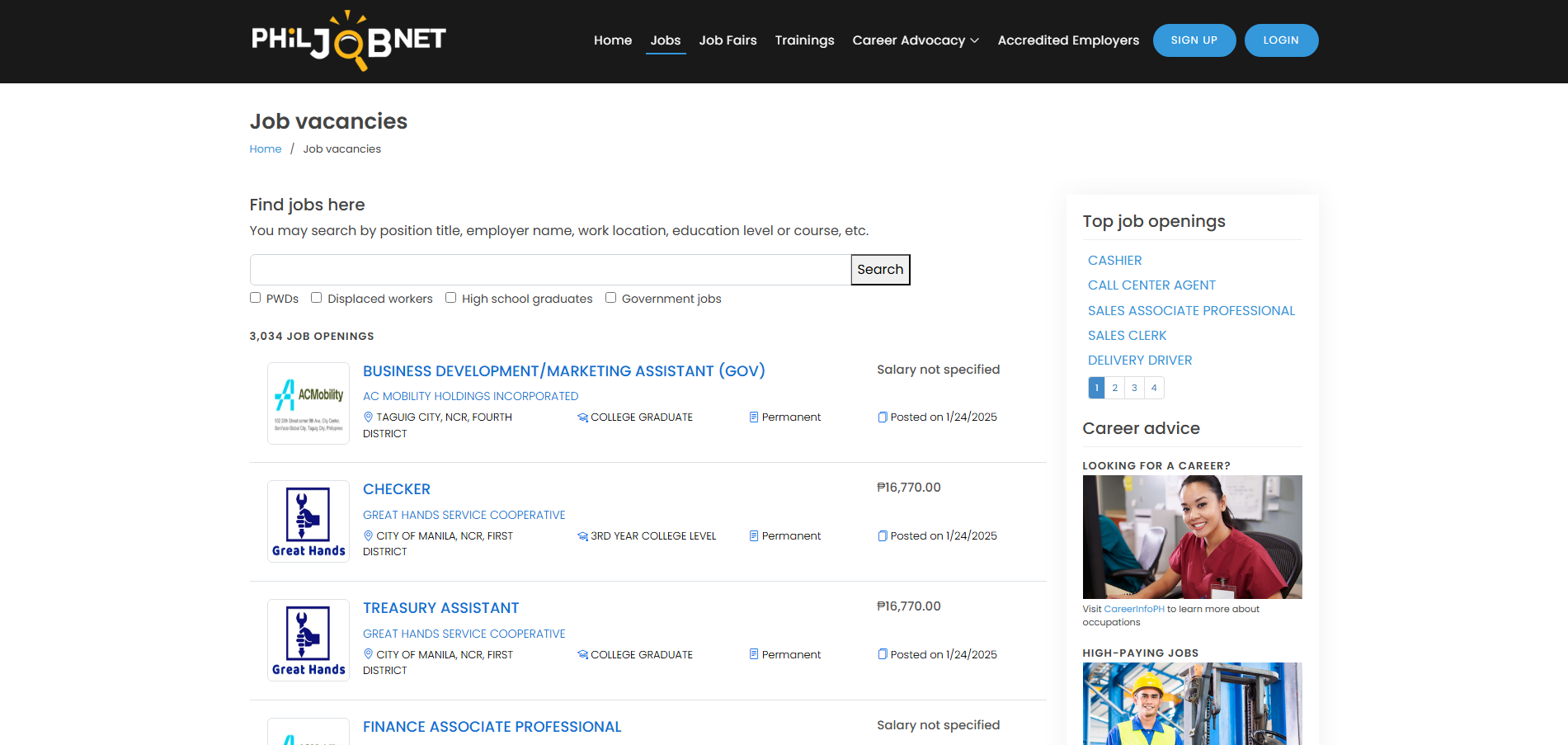Go to Home in navigation bar
The width and height of the screenshot is (1568, 745).
[613, 40]
